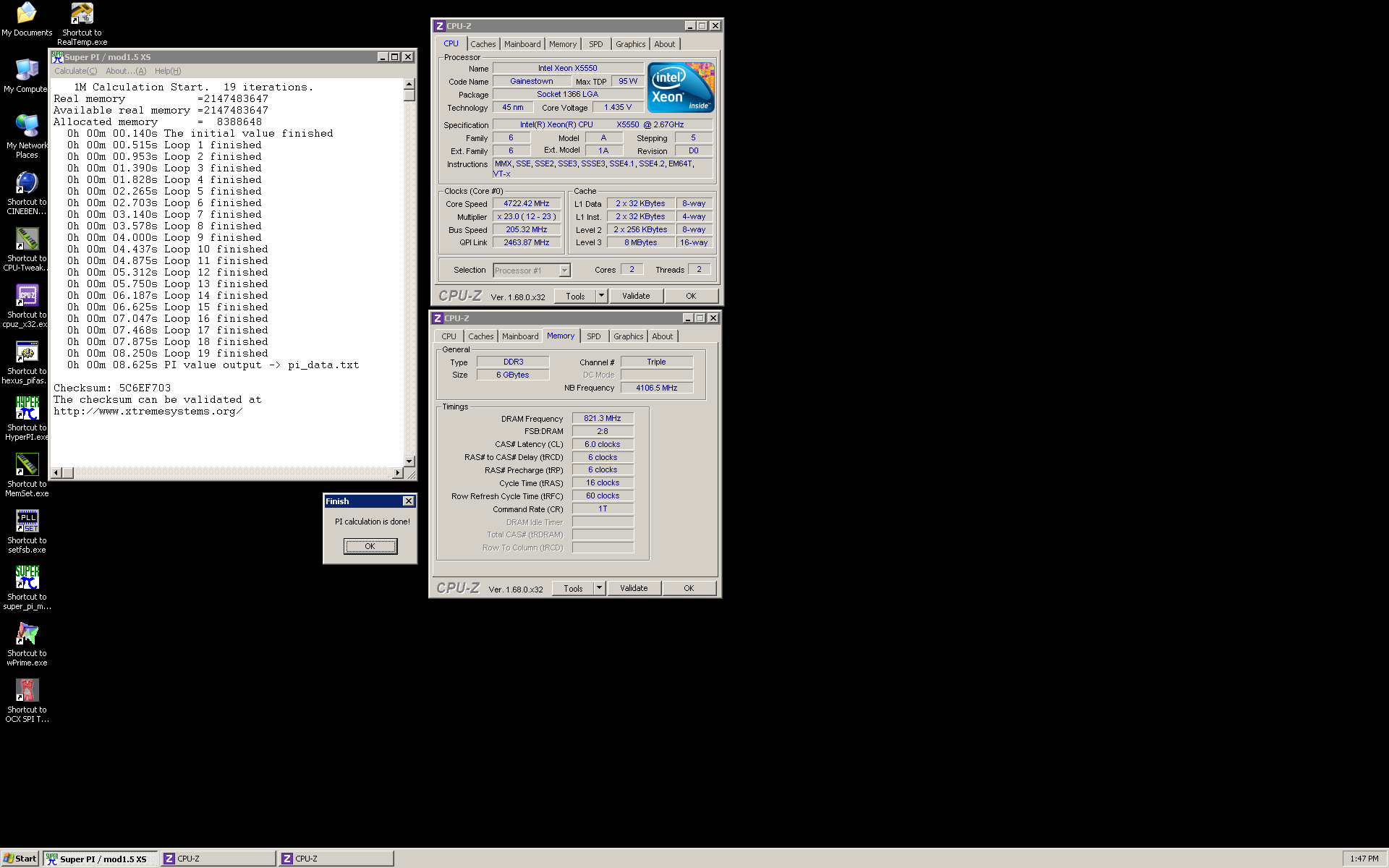The height and width of the screenshot is (868, 1389).
Task: Expand the Processor #1 selection dropdown
Action: click(x=565, y=271)
